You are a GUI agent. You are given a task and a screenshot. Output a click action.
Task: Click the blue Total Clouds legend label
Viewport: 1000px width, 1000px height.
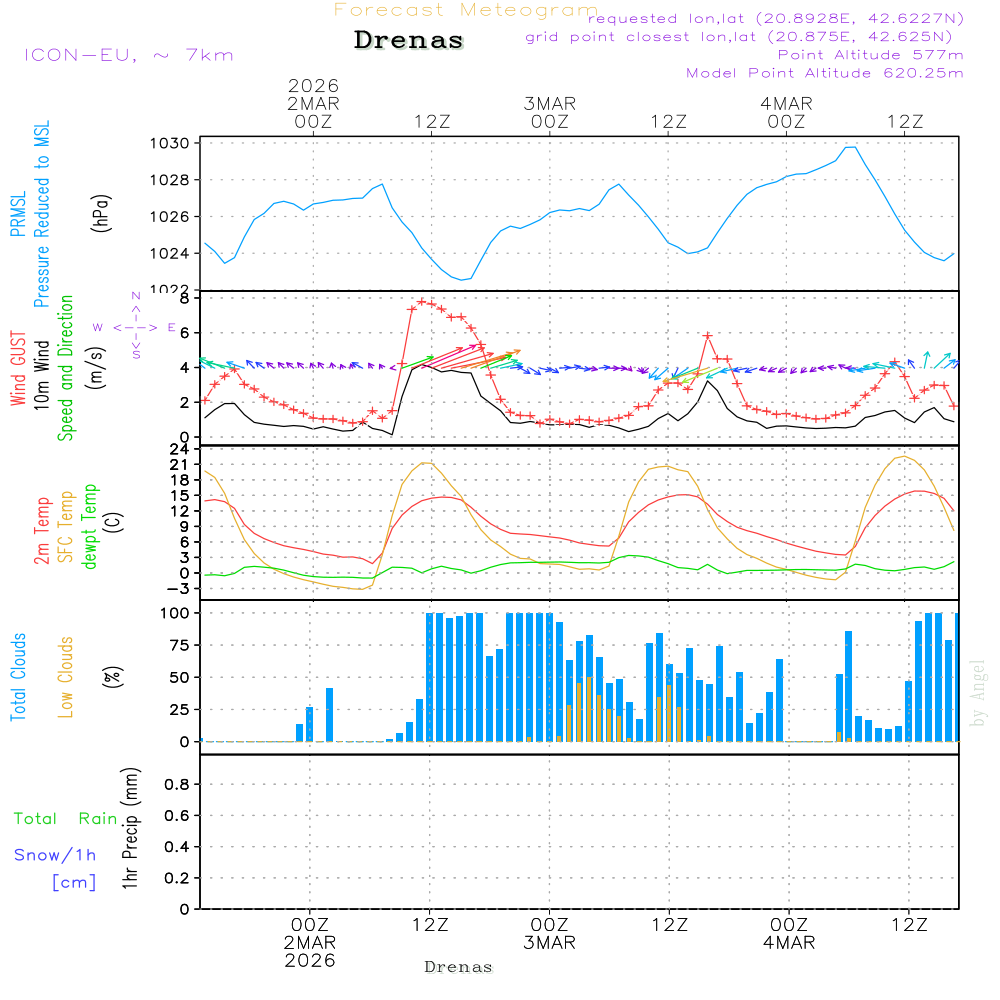18,677
